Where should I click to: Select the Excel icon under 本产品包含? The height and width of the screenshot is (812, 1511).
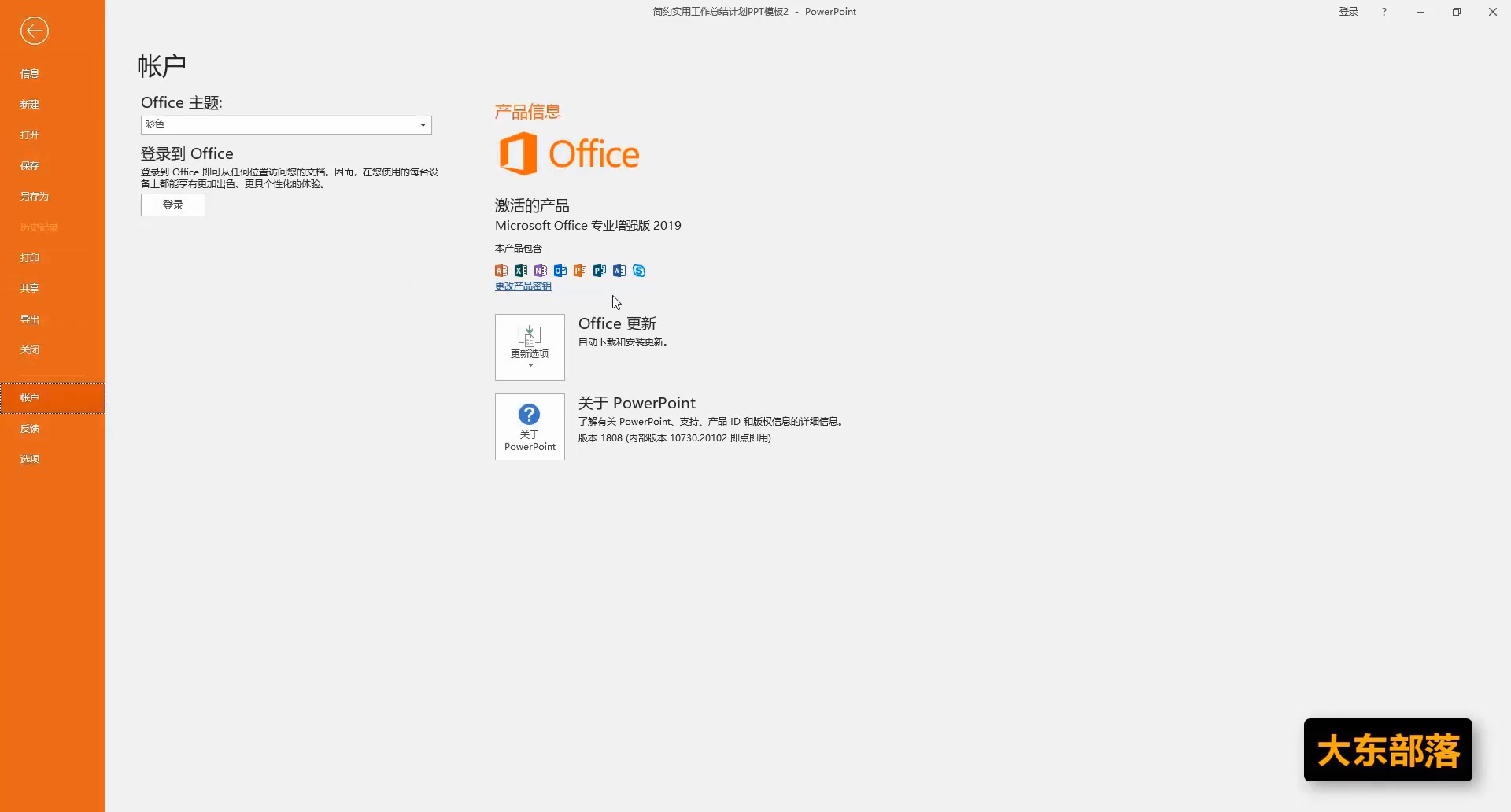click(x=520, y=271)
